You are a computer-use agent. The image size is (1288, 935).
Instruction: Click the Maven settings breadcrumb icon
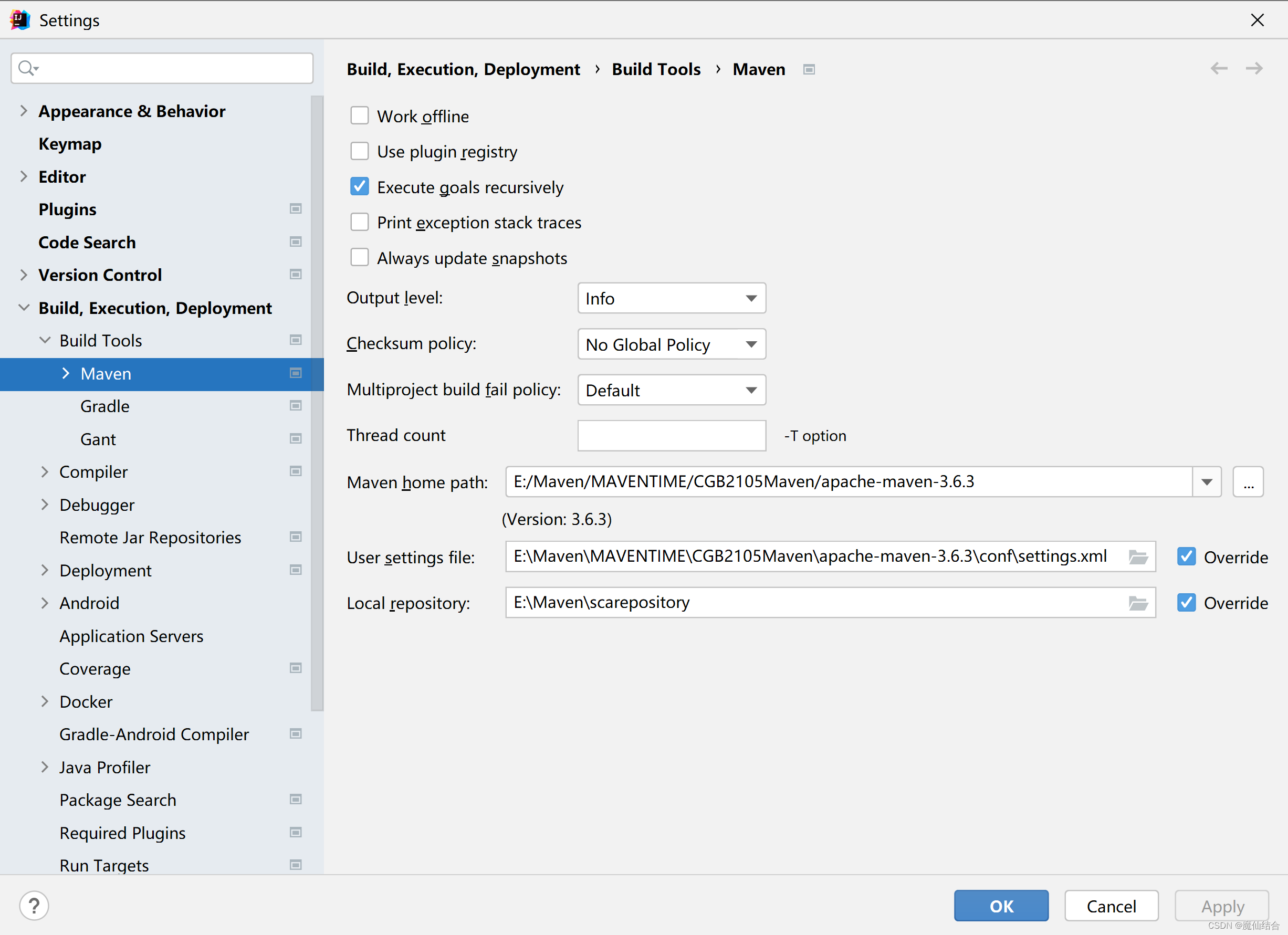[809, 69]
